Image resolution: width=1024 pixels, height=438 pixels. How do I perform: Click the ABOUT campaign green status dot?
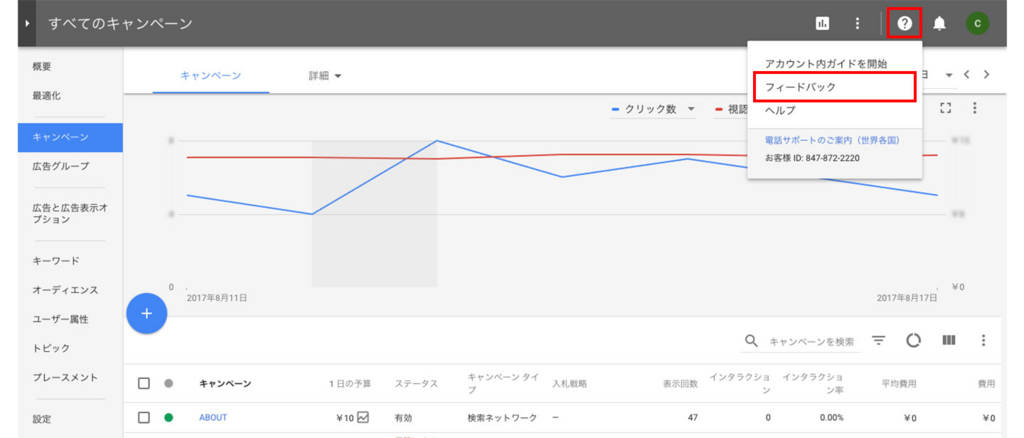pos(168,417)
